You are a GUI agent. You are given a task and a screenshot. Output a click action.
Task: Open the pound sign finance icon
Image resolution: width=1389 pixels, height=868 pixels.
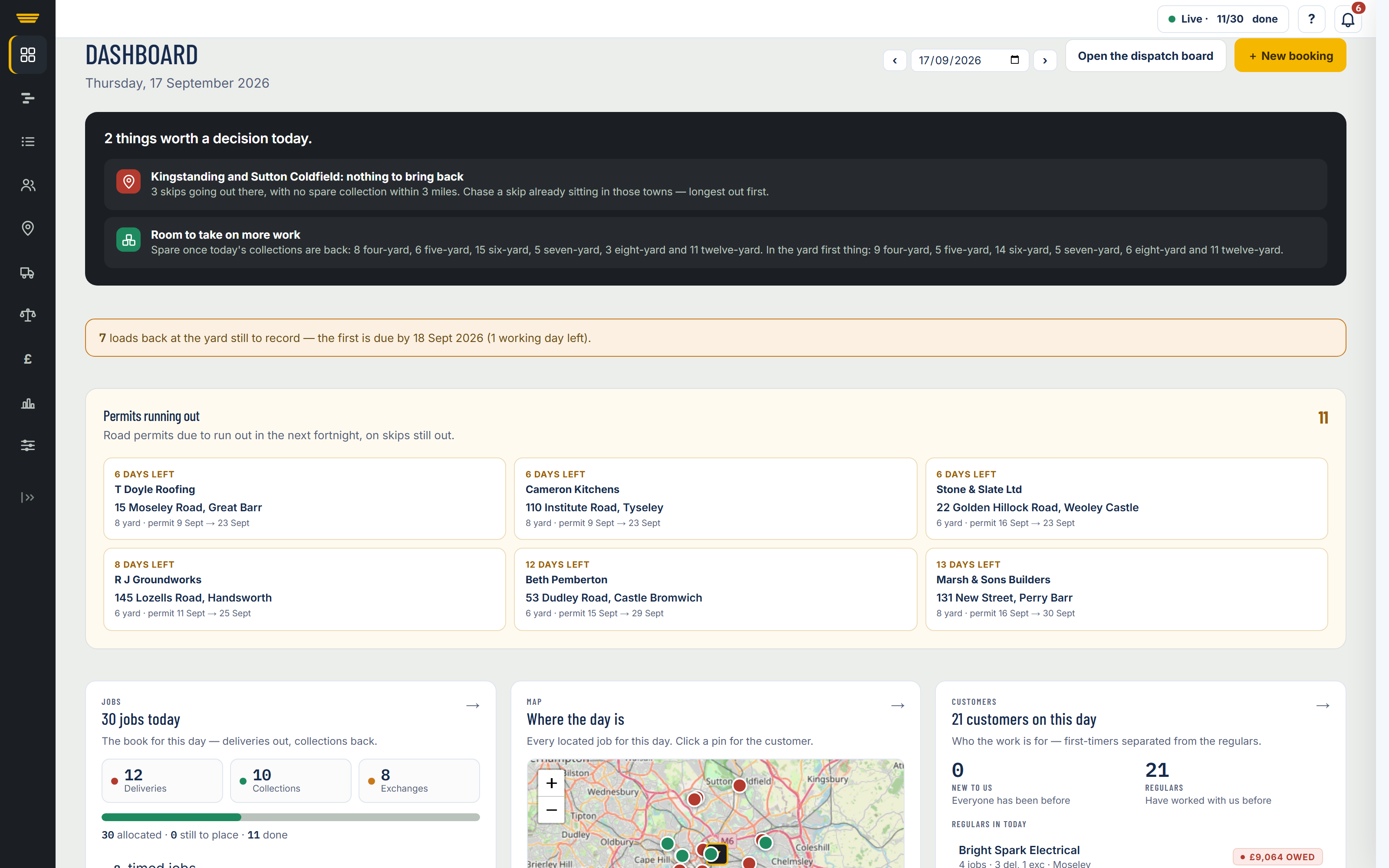(x=27, y=359)
